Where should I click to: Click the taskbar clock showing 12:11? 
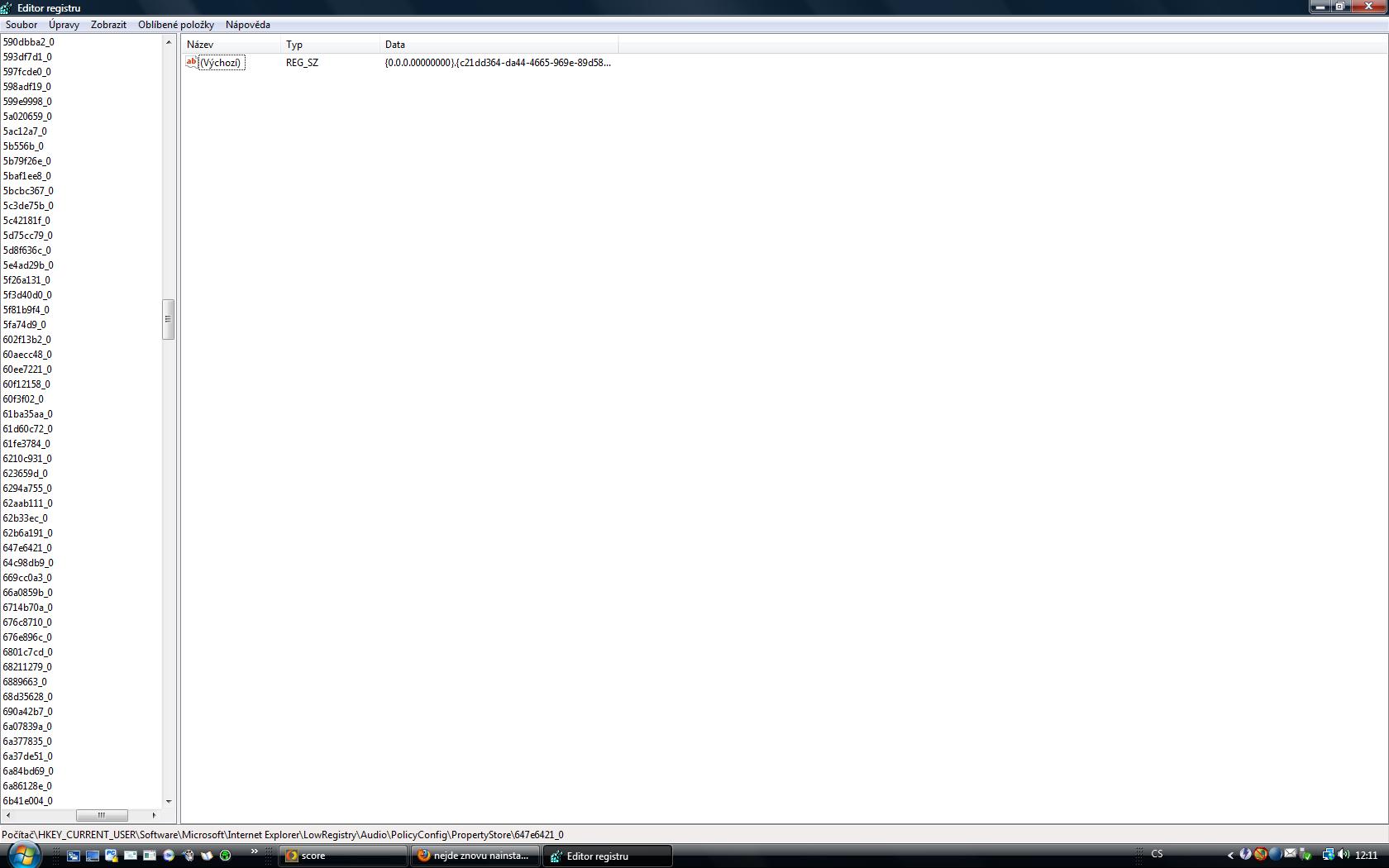click(1367, 855)
